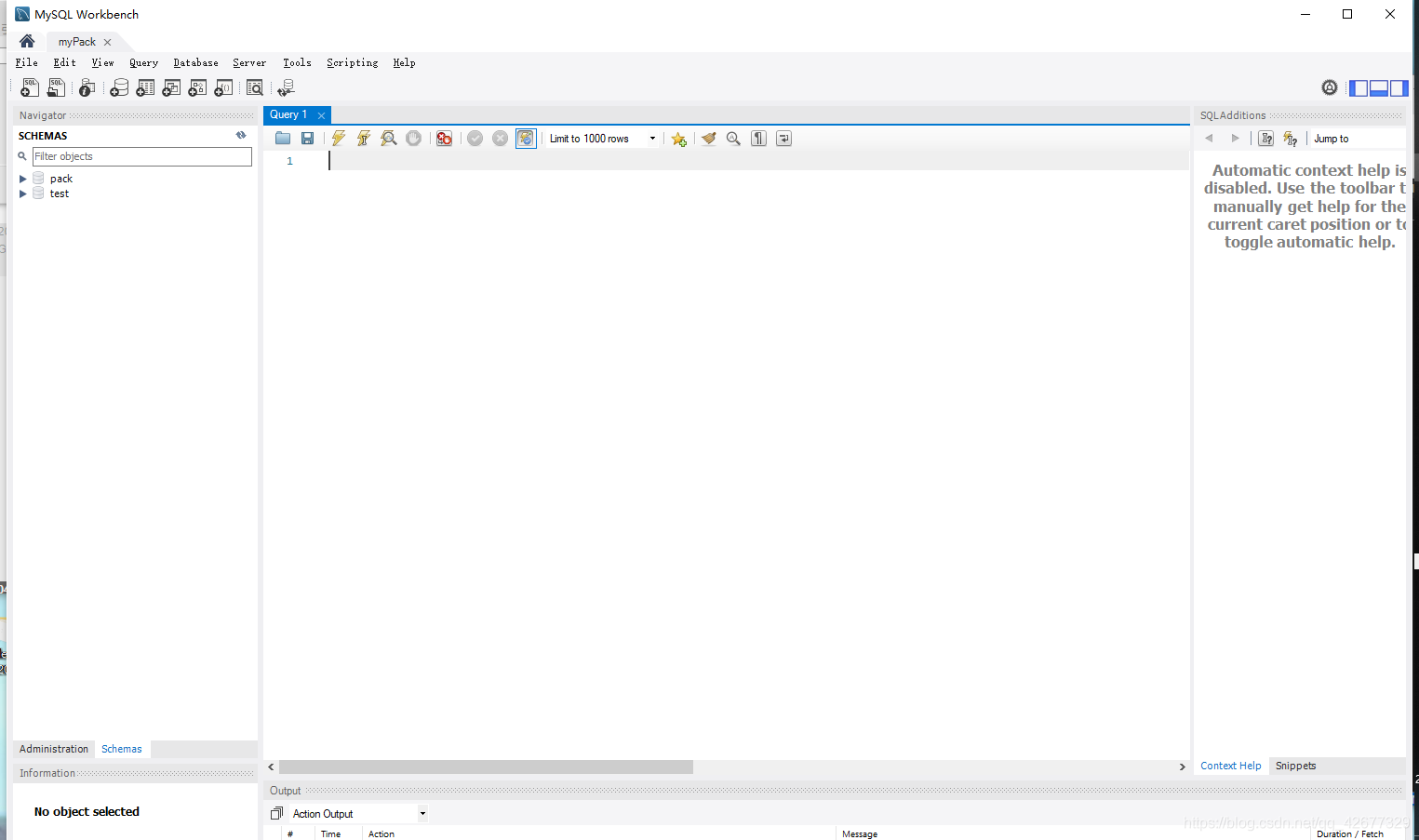The image size is (1419, 840).
Task: Execute statement under cursor icon
Action: click(x=364, y=139)
